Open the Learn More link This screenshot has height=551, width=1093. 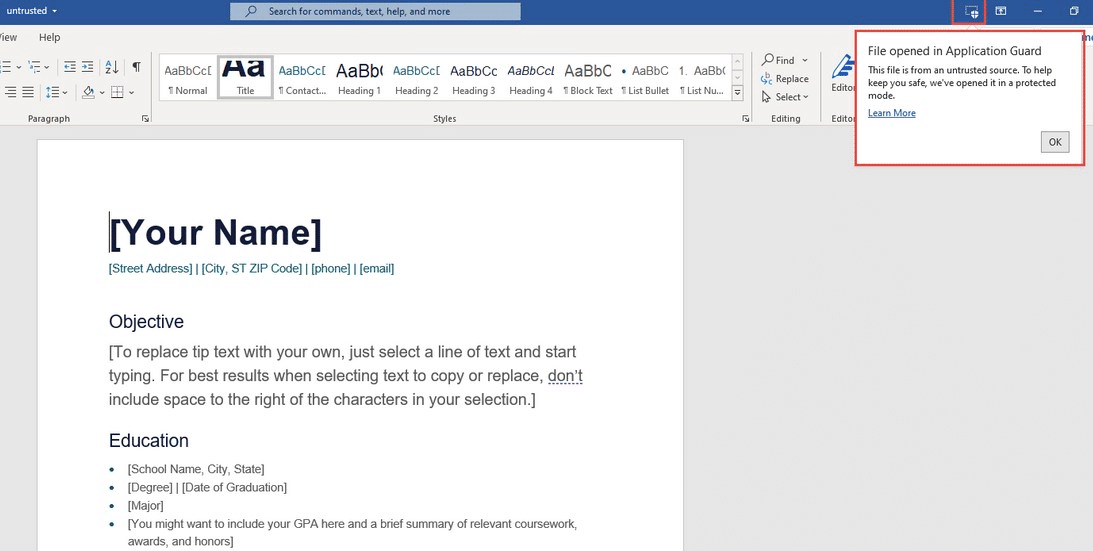tap(892, 113)
